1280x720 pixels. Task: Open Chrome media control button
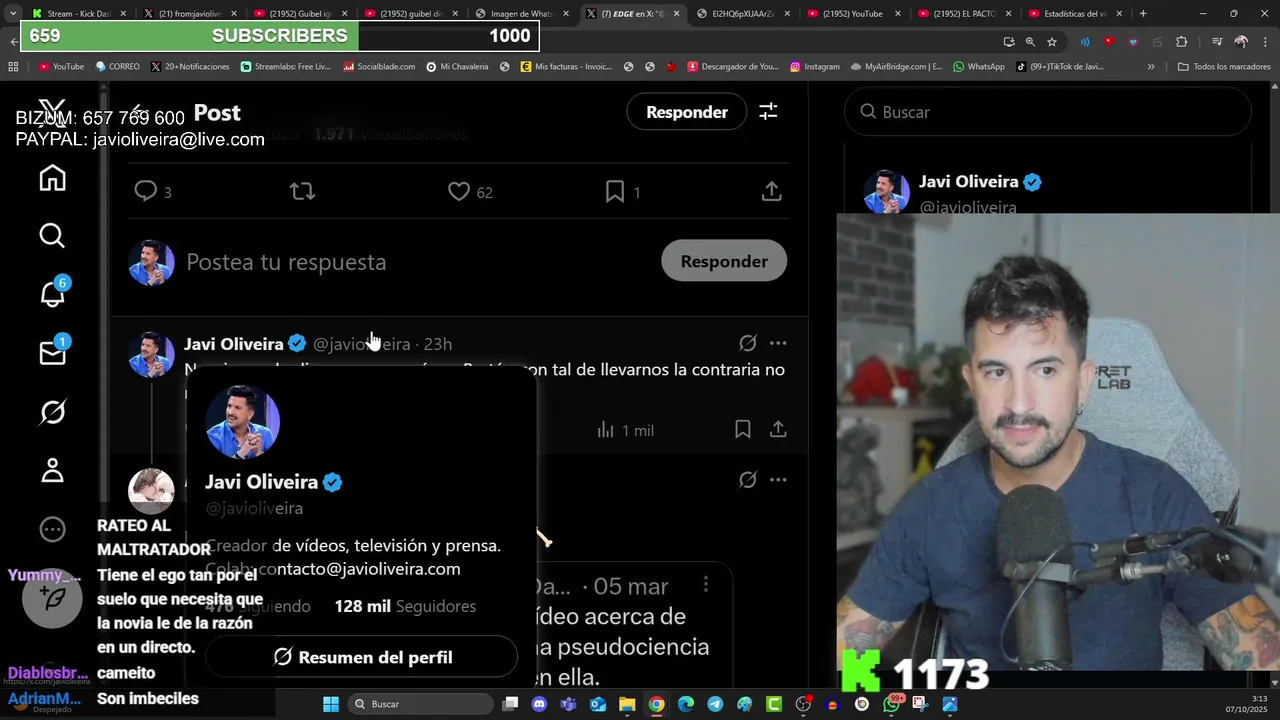[x=1217, y=42]
